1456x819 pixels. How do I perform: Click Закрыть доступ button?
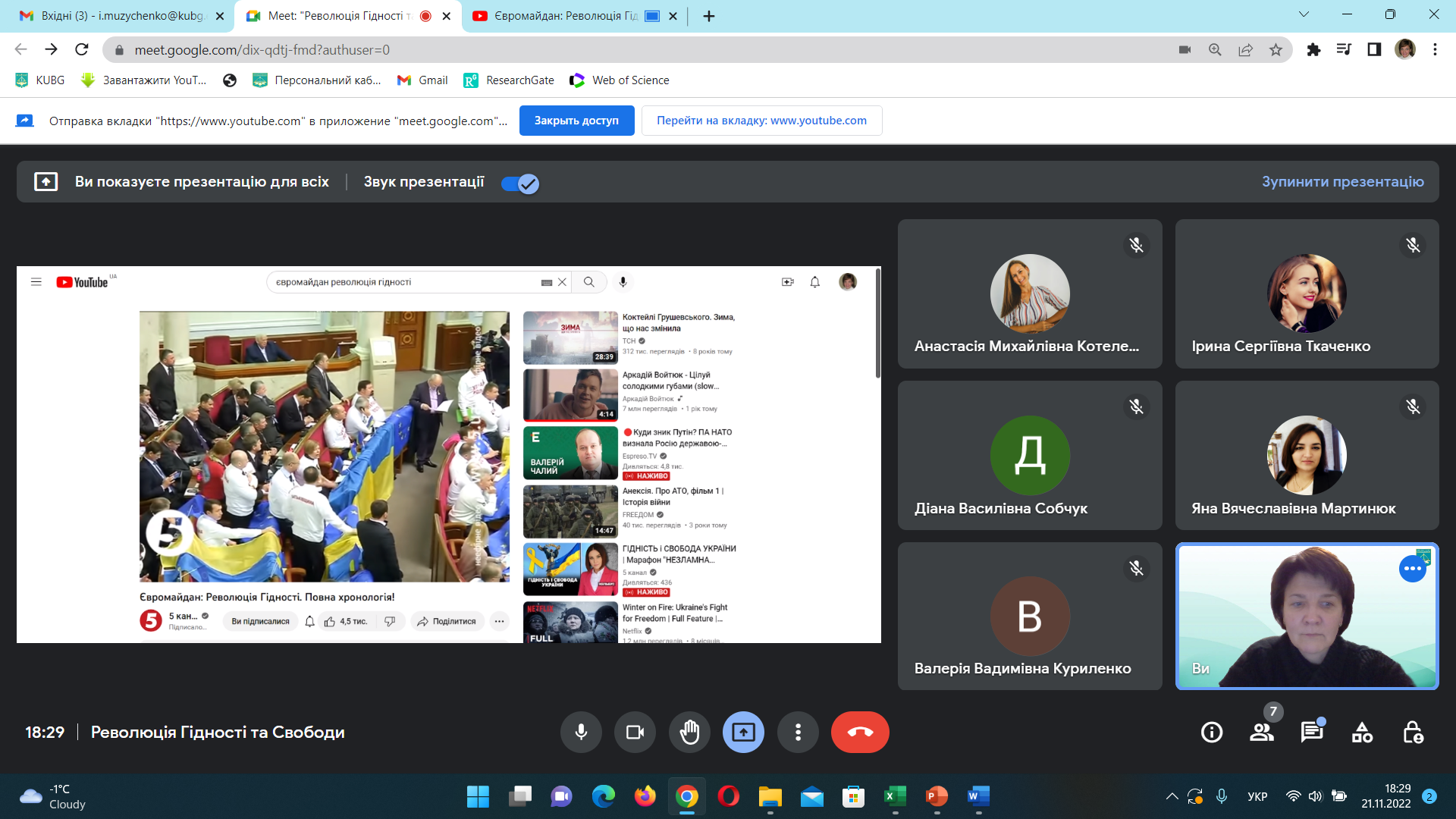pos(576,121)
